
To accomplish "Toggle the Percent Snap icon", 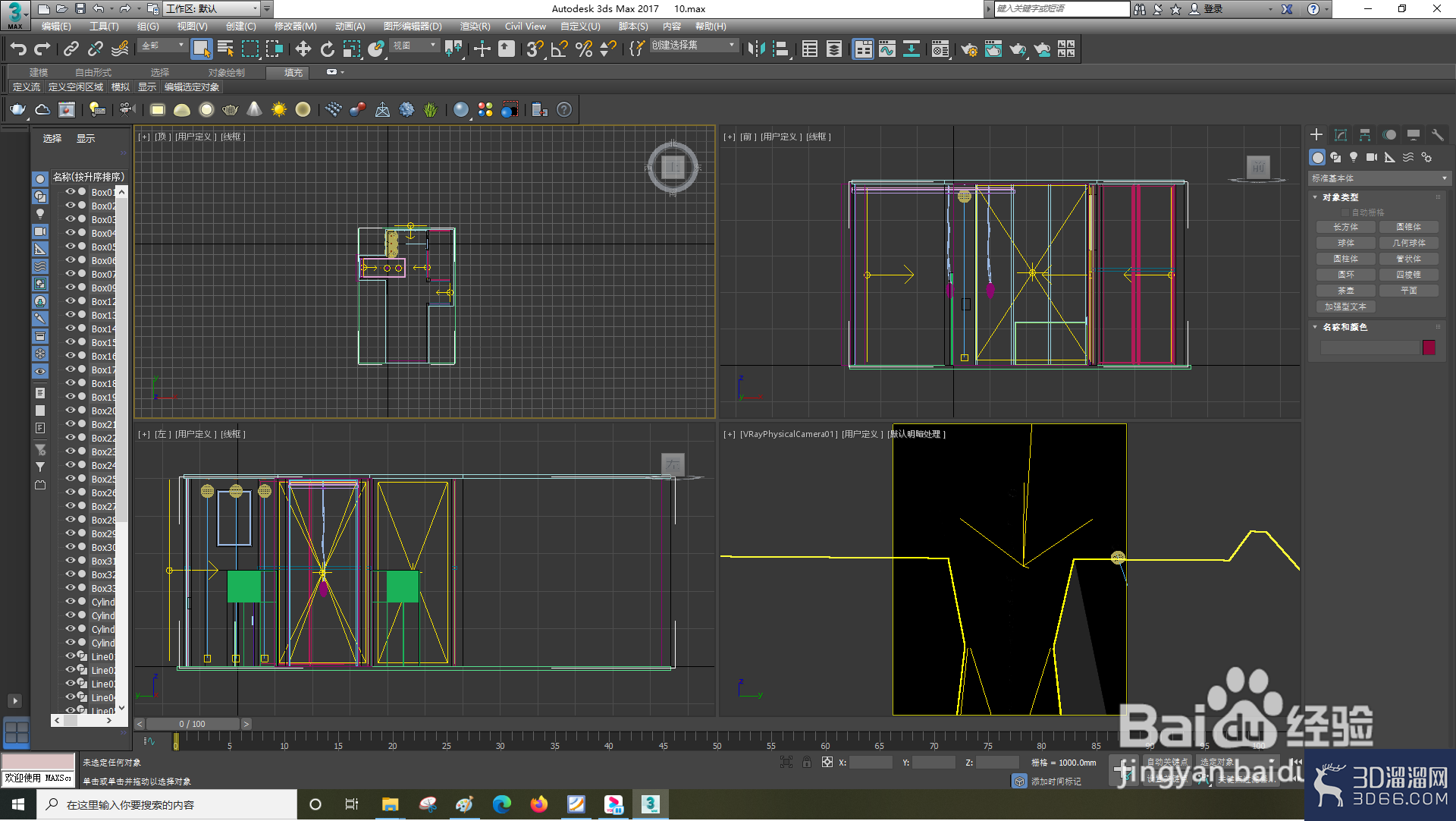I will click(x=584, y=49).
